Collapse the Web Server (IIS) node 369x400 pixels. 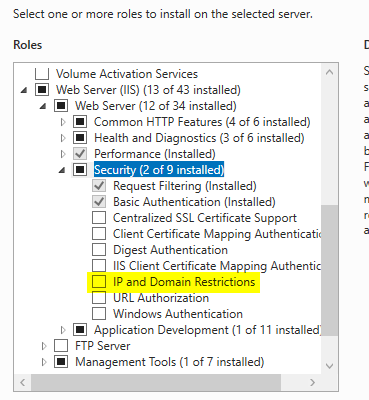pyautogui.click(x=24, y=90)
